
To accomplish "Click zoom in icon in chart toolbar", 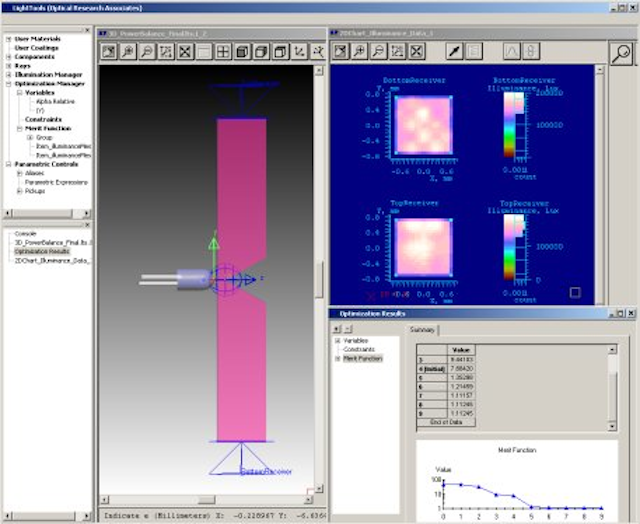I will coord(360,51).
